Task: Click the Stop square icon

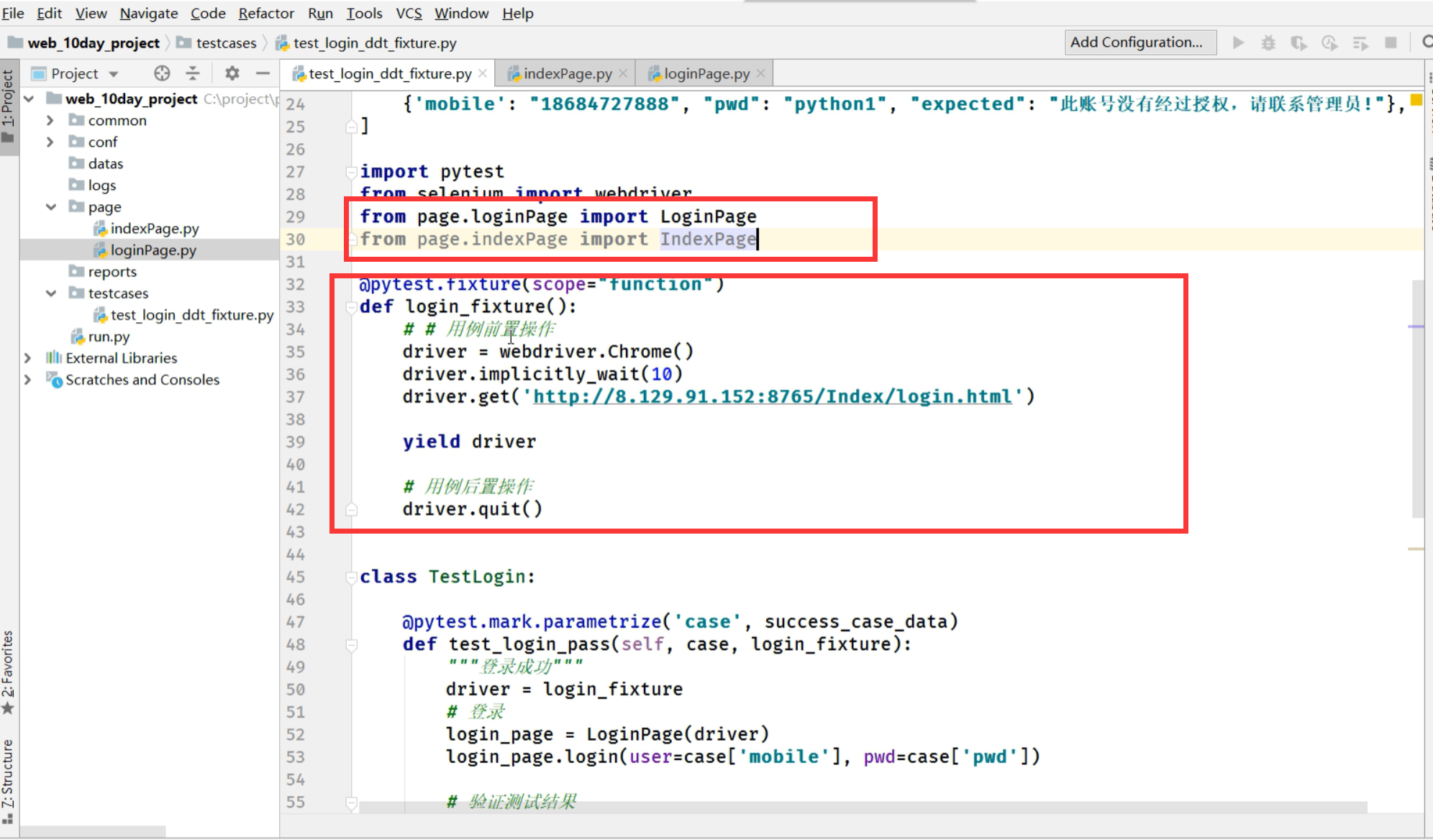Action: point(1391,42)
